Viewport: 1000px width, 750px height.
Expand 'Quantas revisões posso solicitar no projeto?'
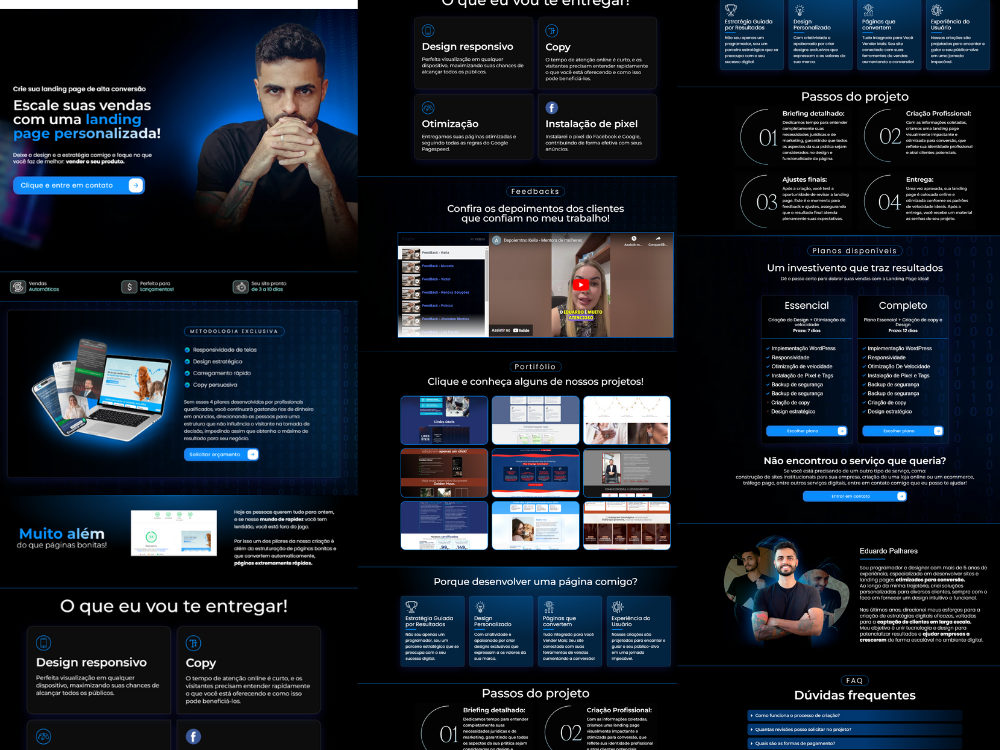coord(855,730)
